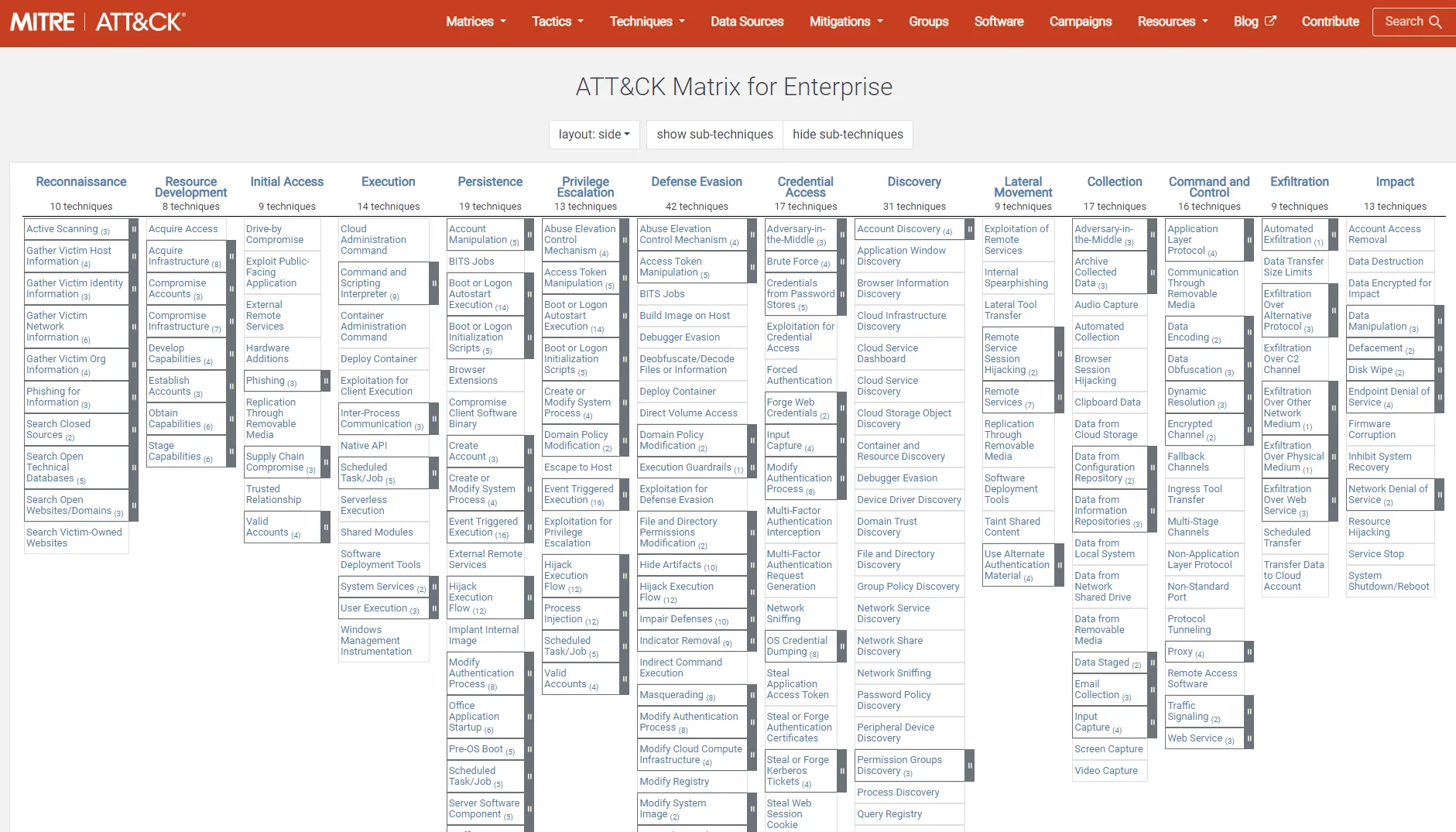Click the MITRE ATT&CK logo
This screenshot has width=1456, height=832.
coord(98,22)
